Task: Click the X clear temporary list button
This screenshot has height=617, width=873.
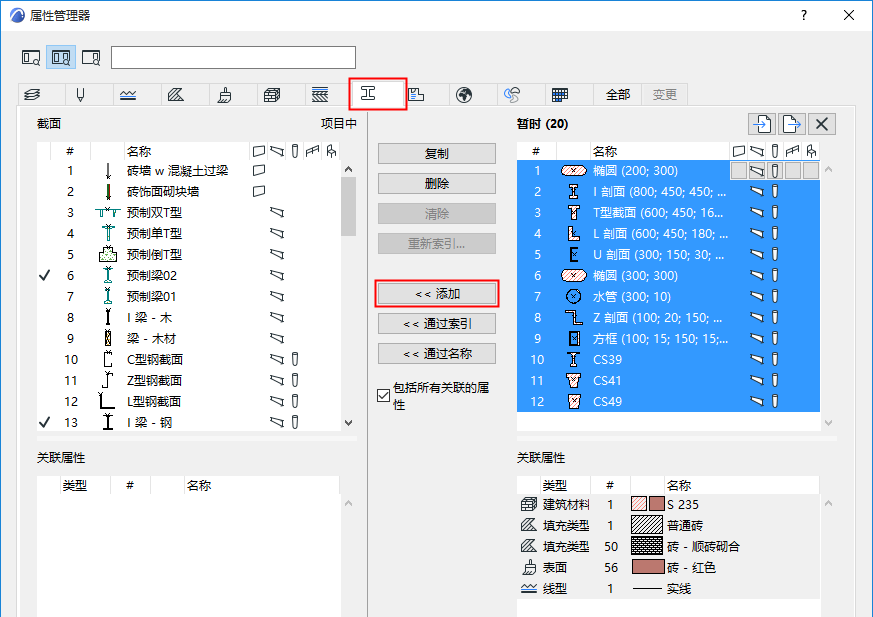Action: click(822, 124)
